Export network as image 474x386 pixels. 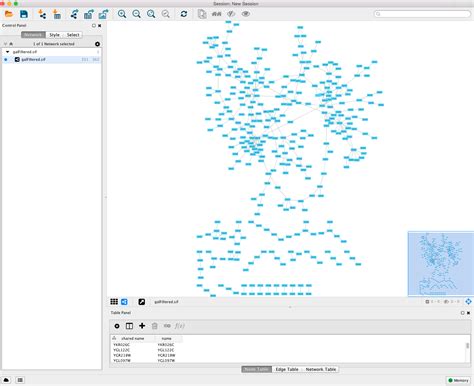pos(103,14)
